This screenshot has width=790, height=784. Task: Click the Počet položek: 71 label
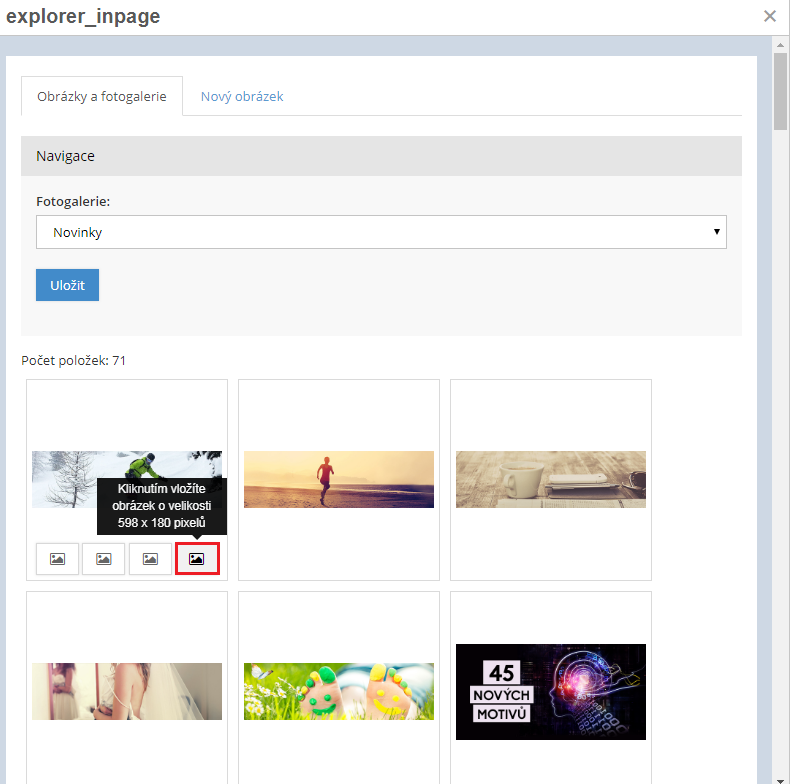click(x=74, y=360)
